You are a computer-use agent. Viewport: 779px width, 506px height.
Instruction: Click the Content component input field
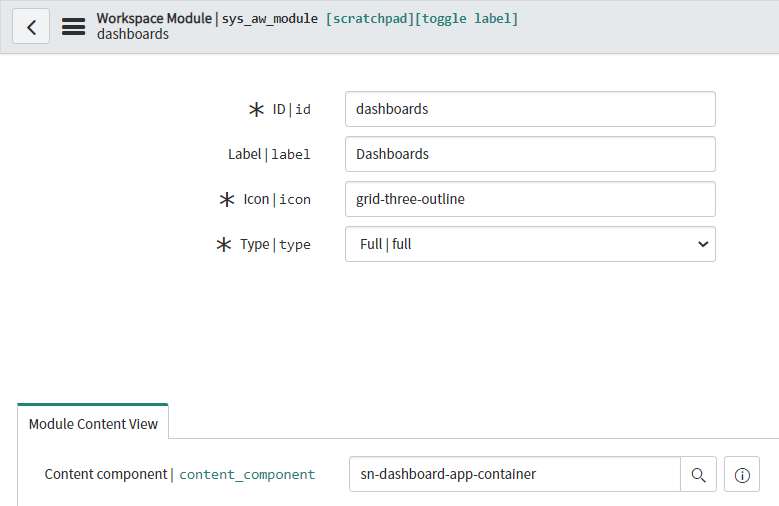515,474
